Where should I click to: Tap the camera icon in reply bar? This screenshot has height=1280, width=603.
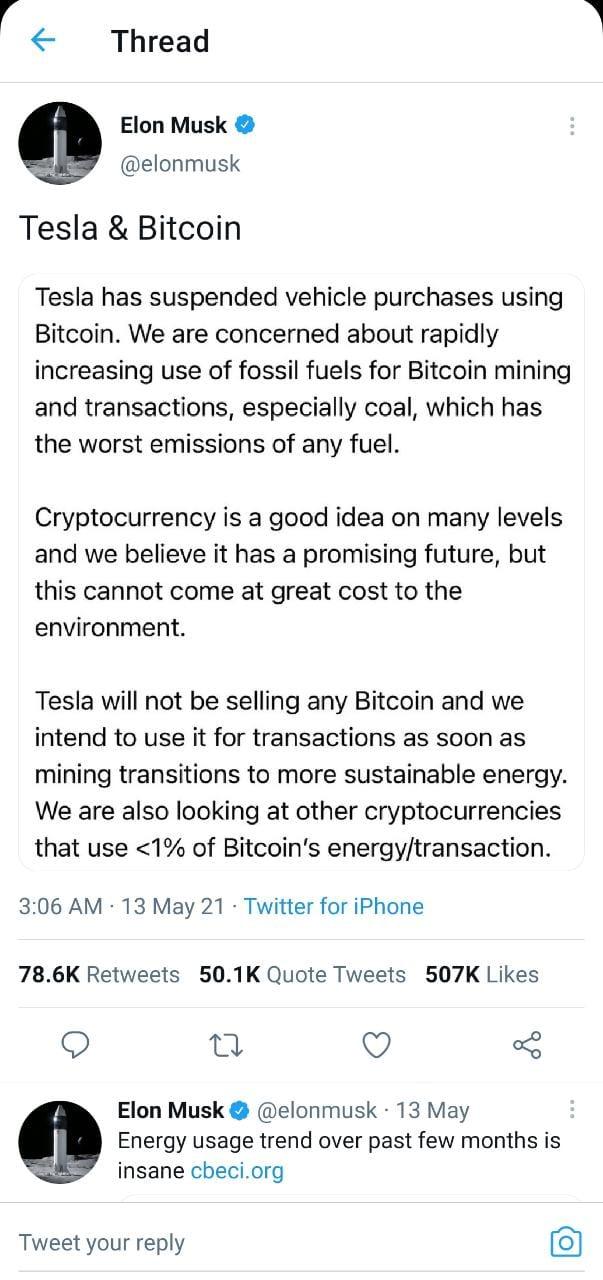coord(566,1242)
